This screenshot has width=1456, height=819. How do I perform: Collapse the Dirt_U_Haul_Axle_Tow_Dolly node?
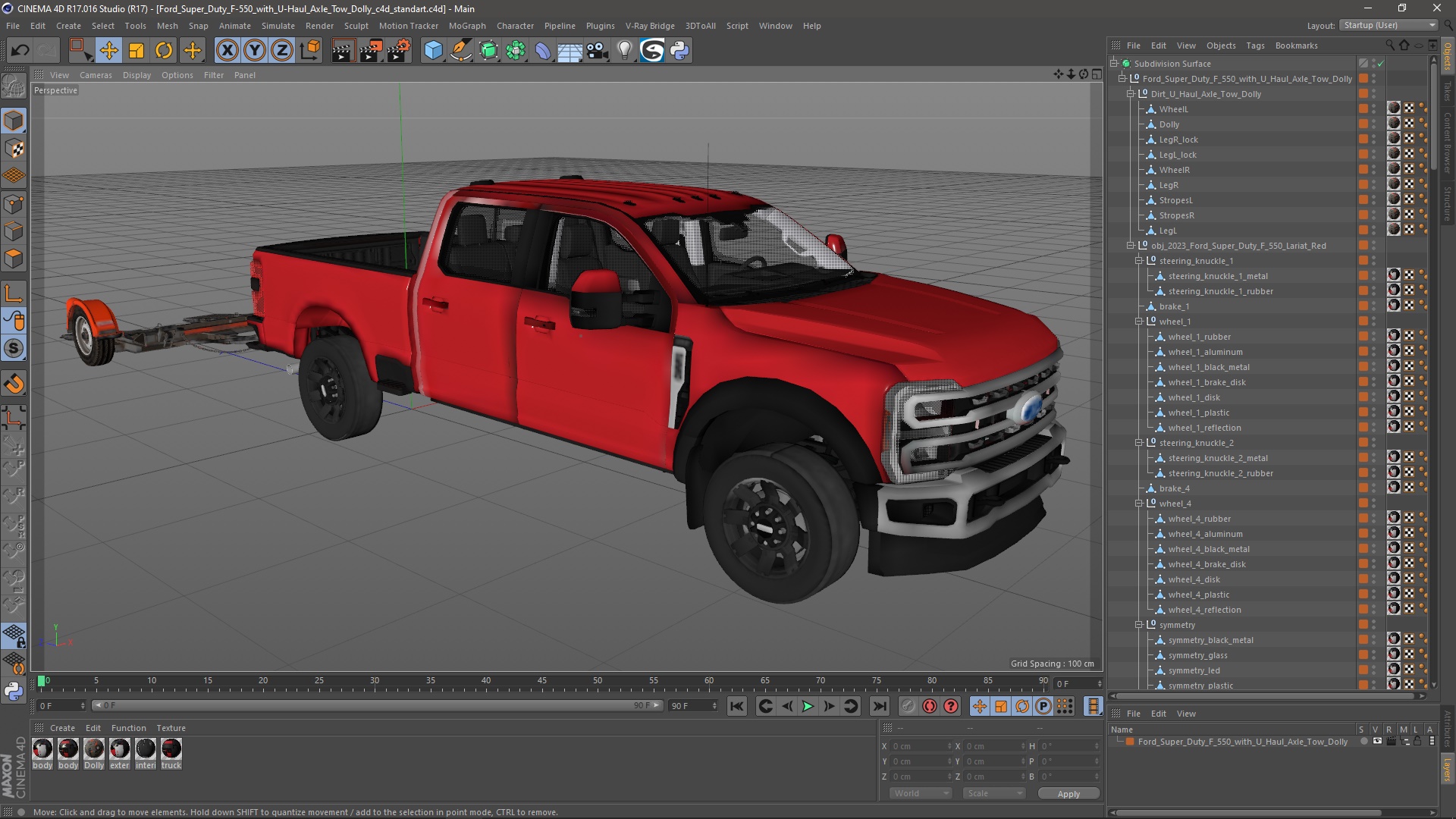pyautogui.click(x=1131, y=94)
